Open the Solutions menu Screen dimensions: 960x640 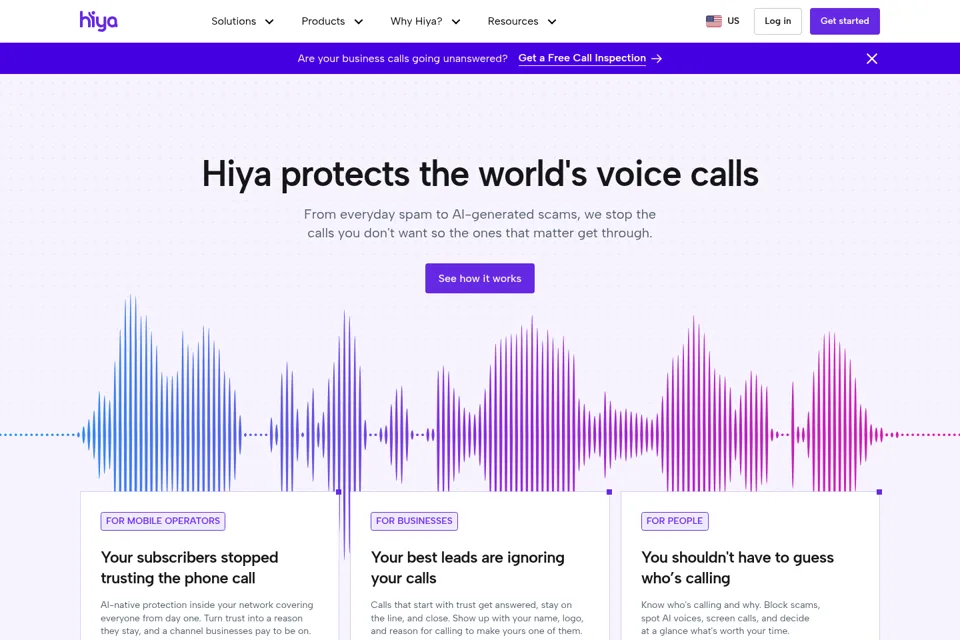[x=233, y=21]
